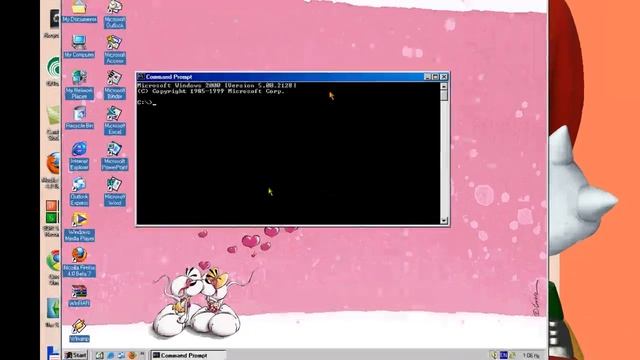Minimize the Command Prompt window
This screenshot has height=360, width=640.
[x=427, y=77]
